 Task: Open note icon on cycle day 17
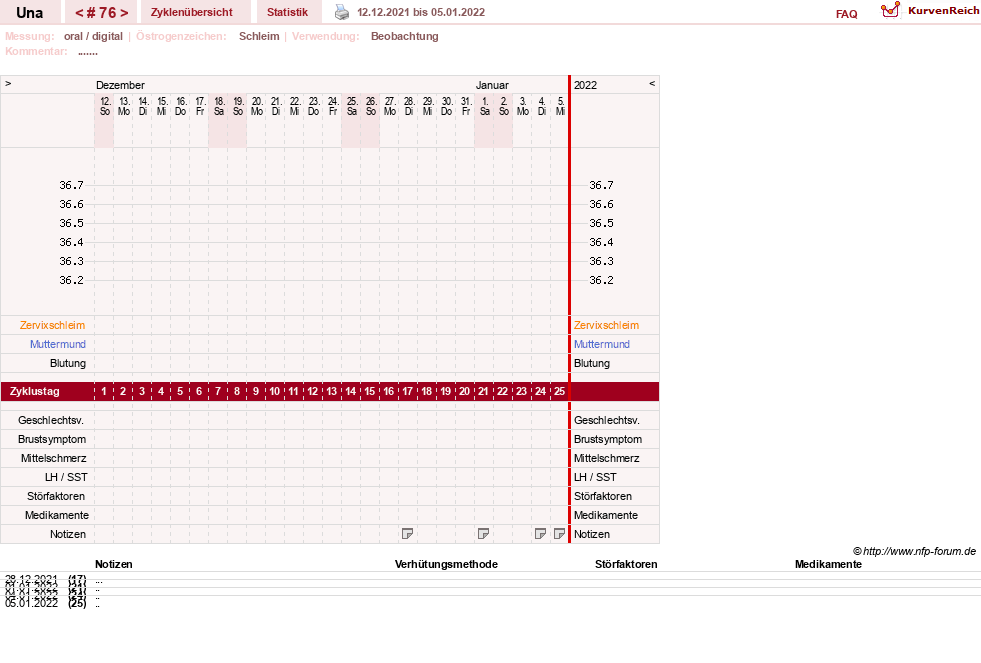tap(407, 534)
